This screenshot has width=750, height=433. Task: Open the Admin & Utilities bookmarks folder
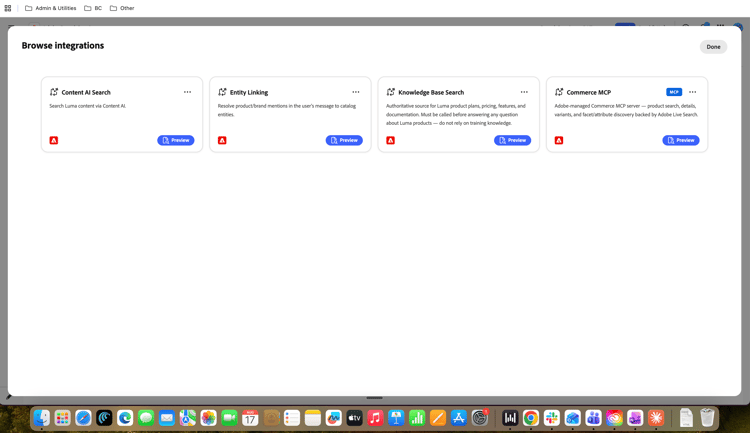click(x=51, y=8)
